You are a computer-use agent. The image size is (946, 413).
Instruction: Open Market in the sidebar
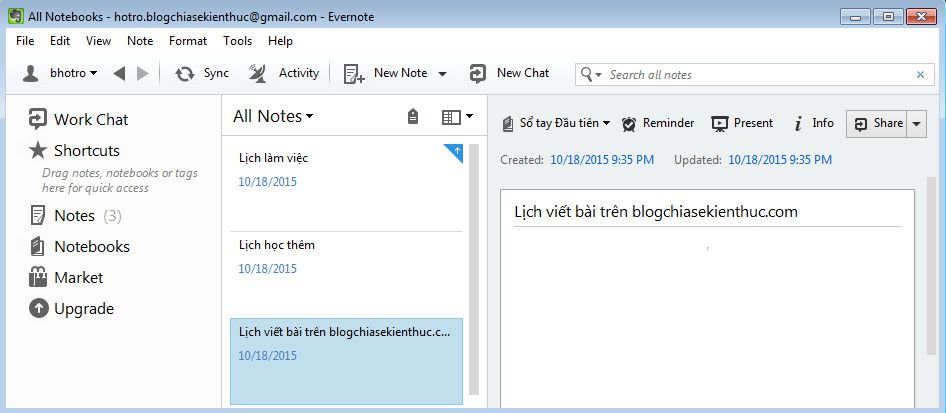[x=78, y=278]
